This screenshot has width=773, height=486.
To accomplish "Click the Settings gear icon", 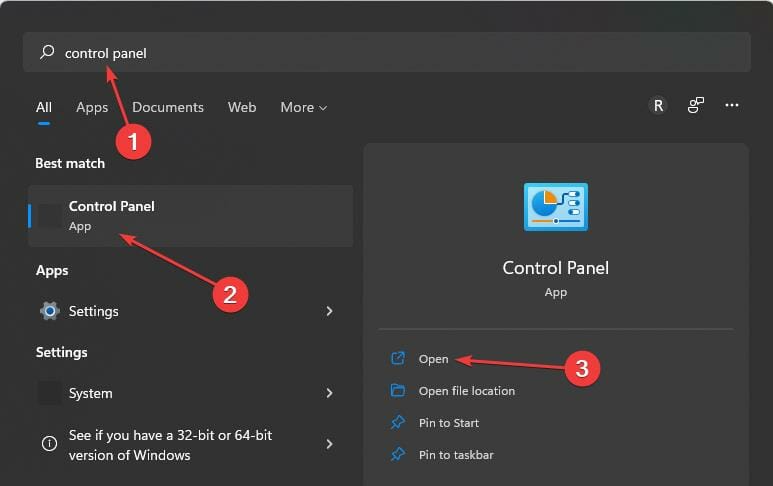I will [49, 311].
